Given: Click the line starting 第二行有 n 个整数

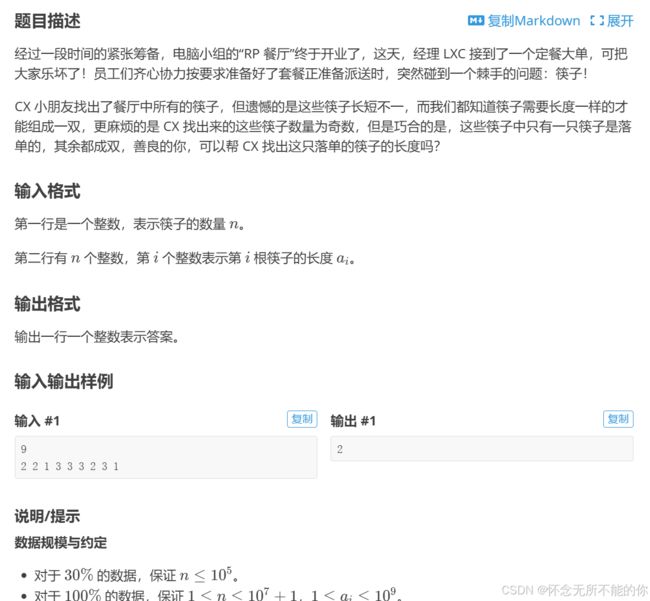Looking at the screenshot, I should point(184,258).
